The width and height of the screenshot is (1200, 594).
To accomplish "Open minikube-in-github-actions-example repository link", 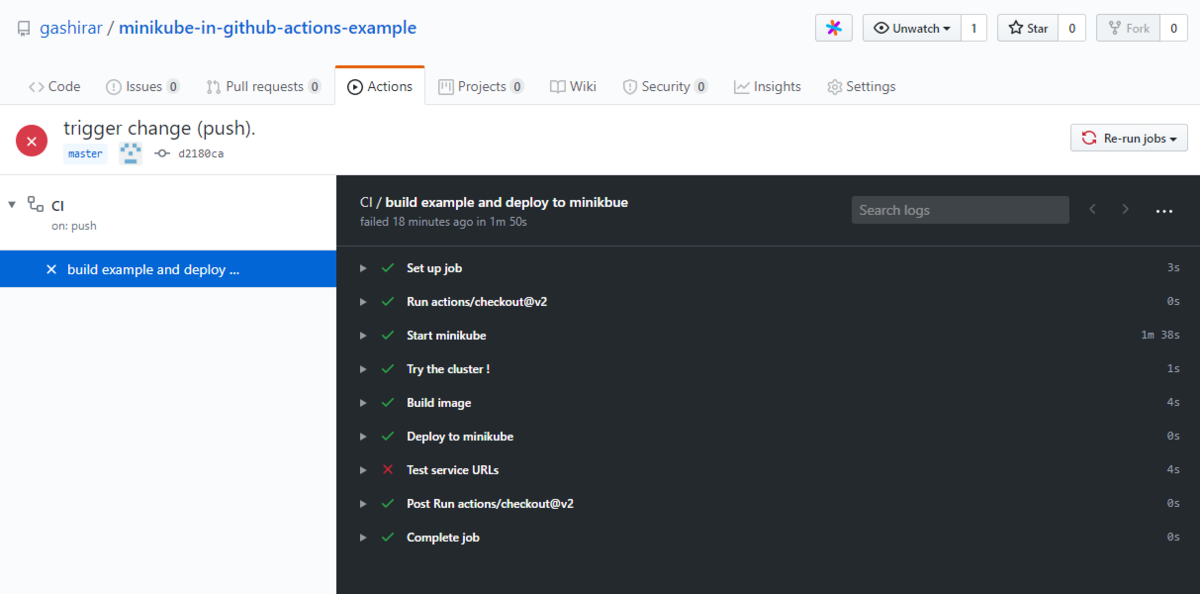I will click(x=268, y=28).
